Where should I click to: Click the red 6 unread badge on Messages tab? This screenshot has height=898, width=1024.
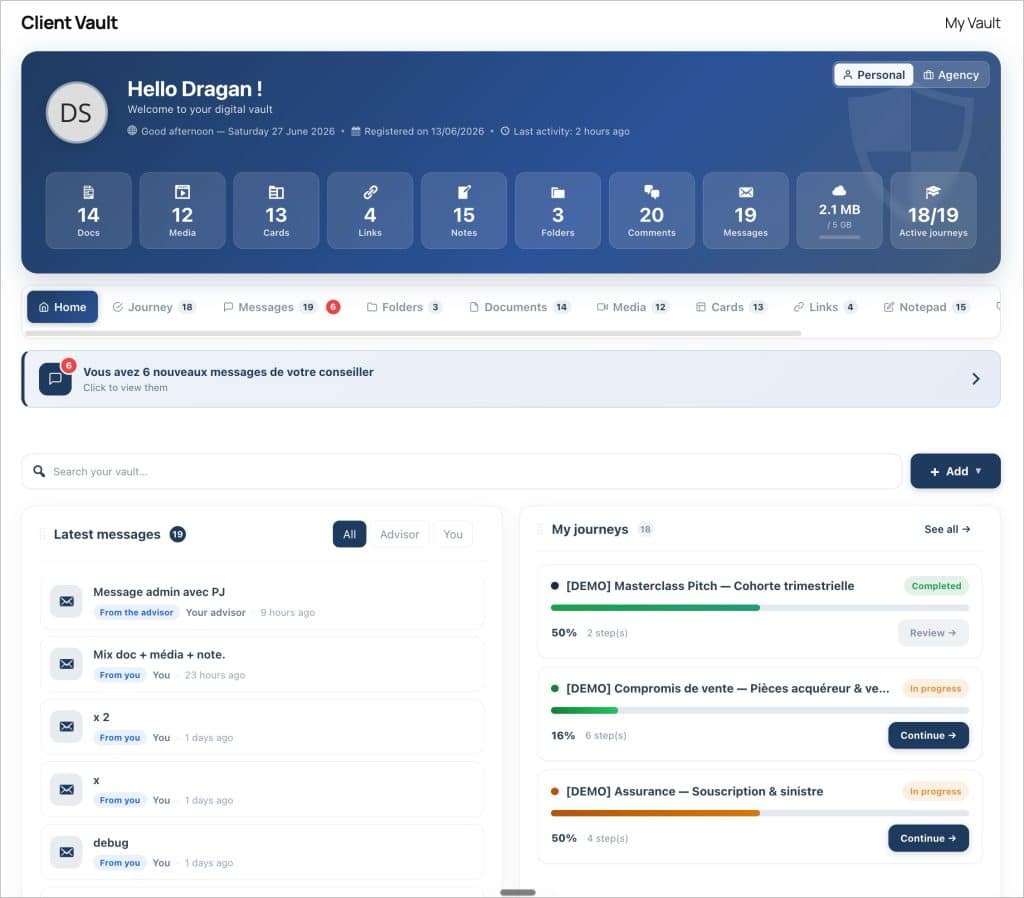tap(333, 307)
